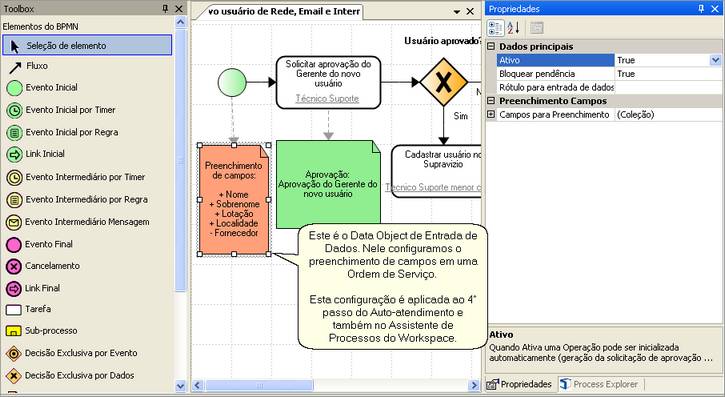This screenshot has height=397, width=725.
Task: Pin the Toolbox panel
Action: (165, 9)
